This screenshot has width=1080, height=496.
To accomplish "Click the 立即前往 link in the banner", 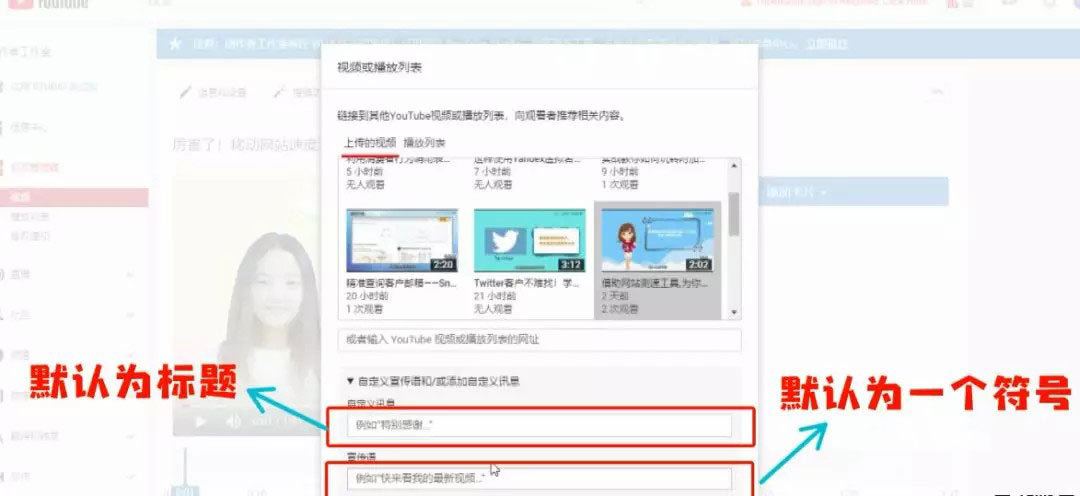I will (827, 44).
